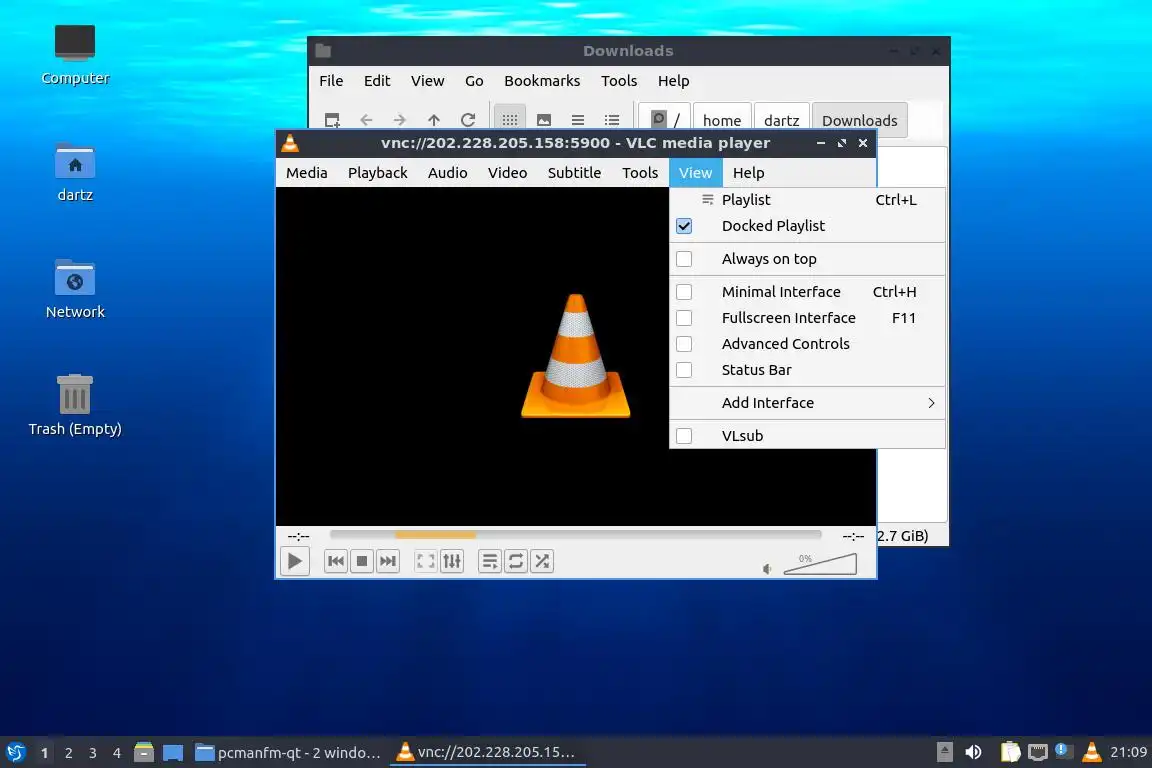1152x768 pixels.
Task: Switch file manager to icon view
Action: pos(510,120)
